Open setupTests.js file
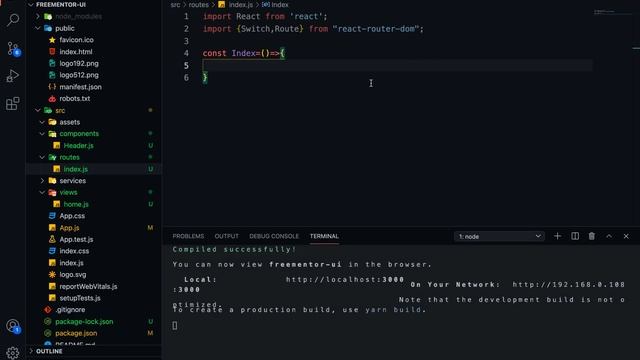This screenshot has width=640, height=360. pyautogui.click(x=80, y=298)
